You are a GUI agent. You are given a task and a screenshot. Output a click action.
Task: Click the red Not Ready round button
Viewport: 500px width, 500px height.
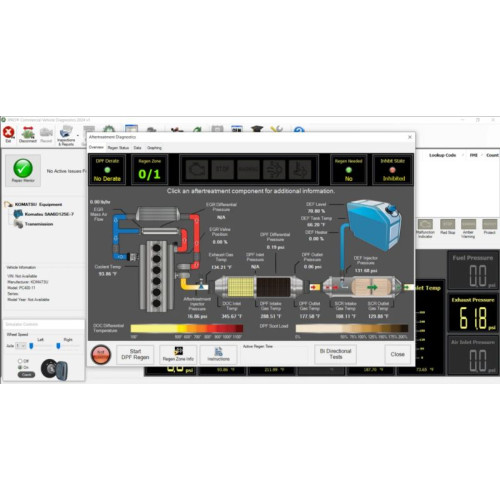coord(101,354)
